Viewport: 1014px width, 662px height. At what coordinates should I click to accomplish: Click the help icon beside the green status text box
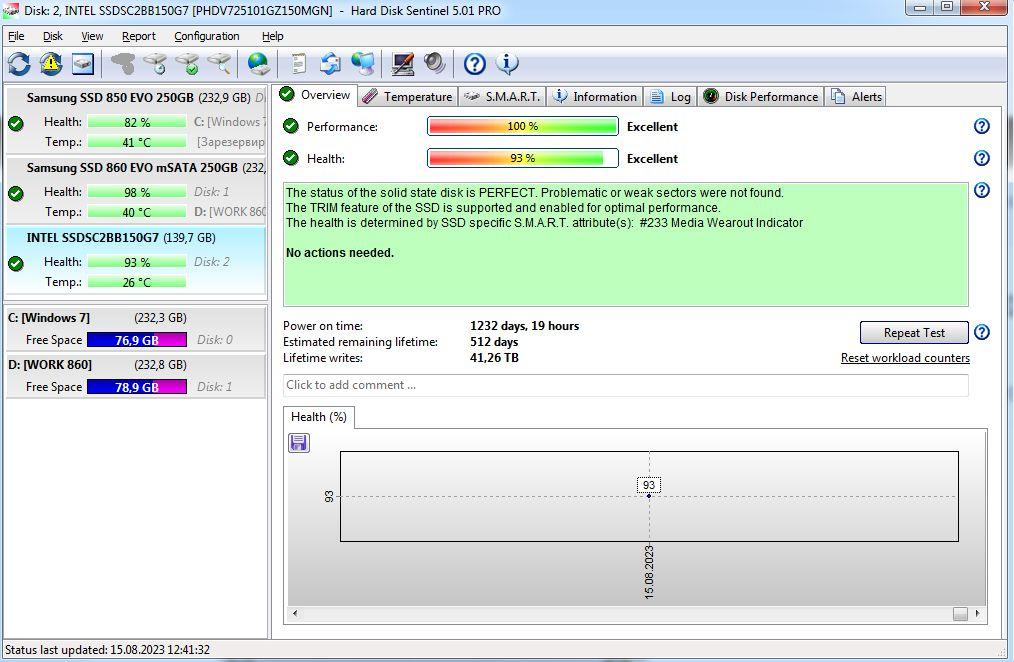pos(982,189)
